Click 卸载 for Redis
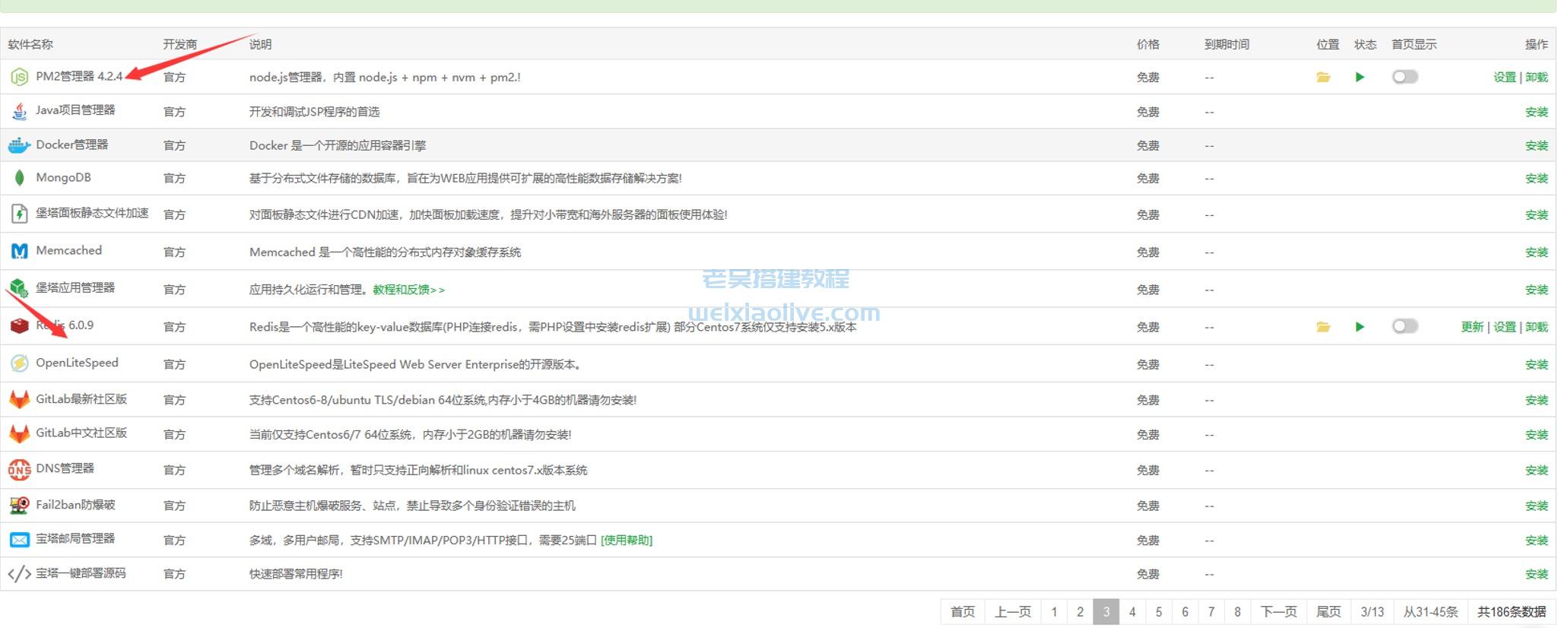 click(x=1536, y=327)
